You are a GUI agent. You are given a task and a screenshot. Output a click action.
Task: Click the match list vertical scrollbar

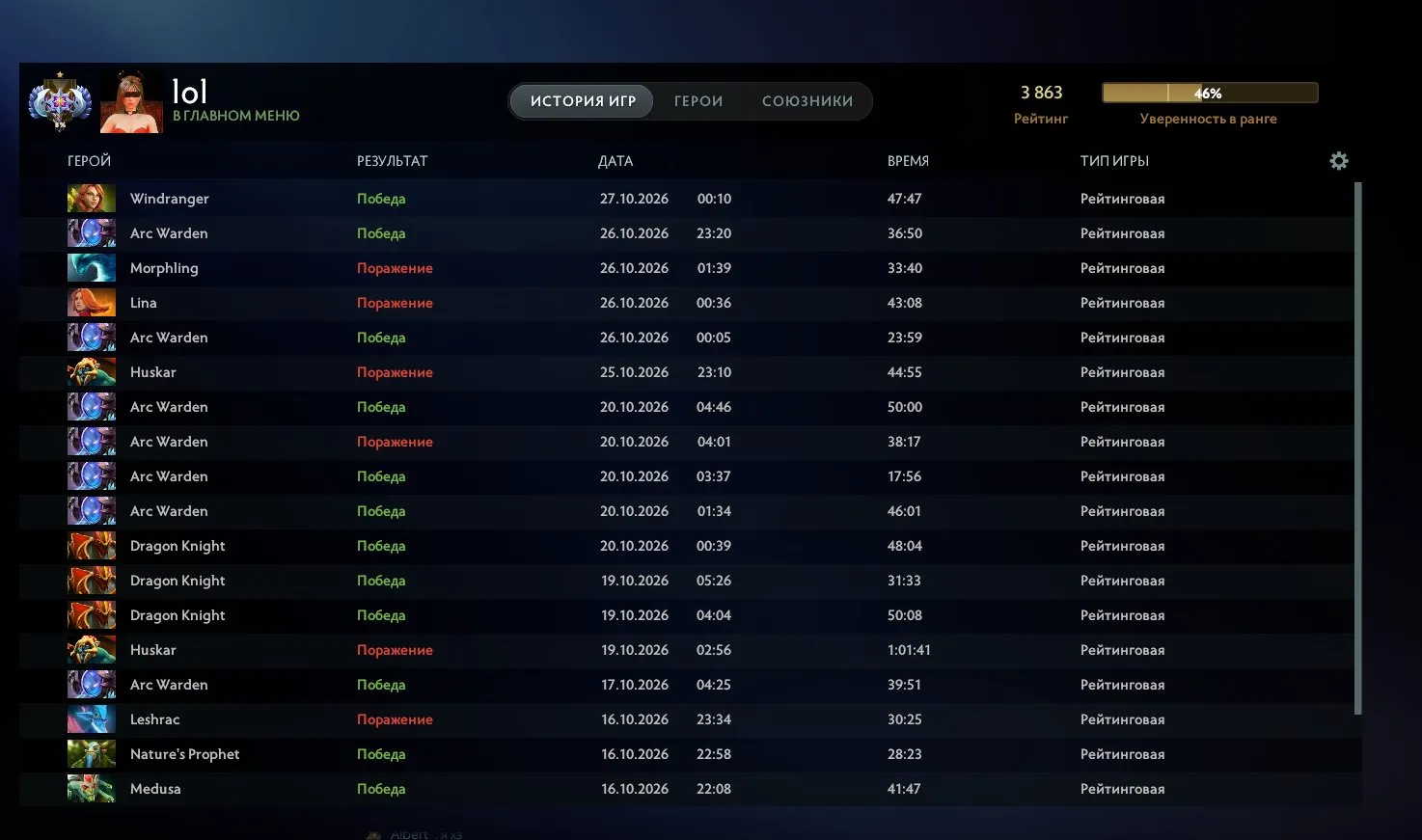(1358, 448)
